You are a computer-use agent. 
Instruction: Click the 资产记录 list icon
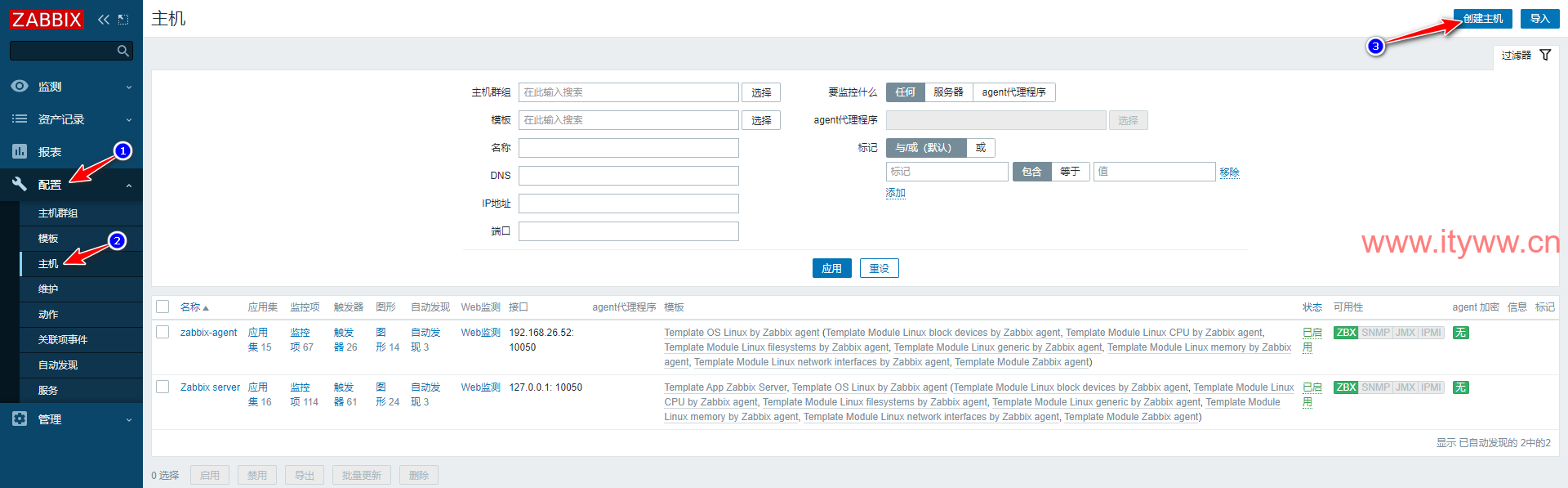click(20, 119)
